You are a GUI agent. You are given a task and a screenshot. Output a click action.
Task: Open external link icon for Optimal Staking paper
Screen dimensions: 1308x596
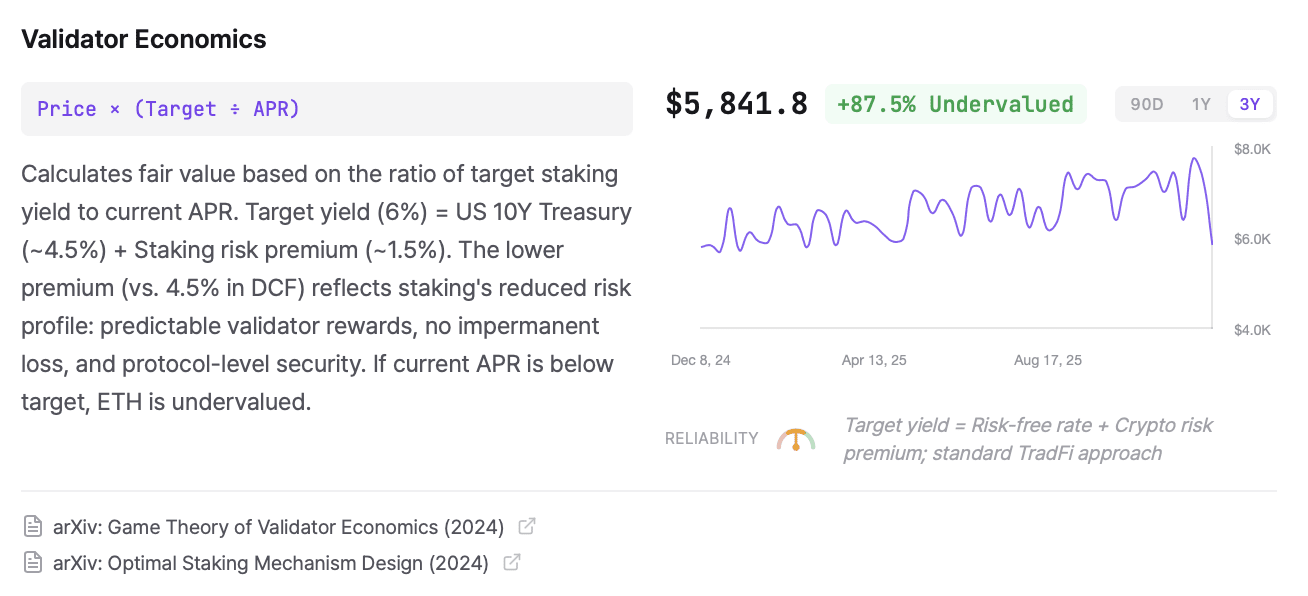(511, 562)
